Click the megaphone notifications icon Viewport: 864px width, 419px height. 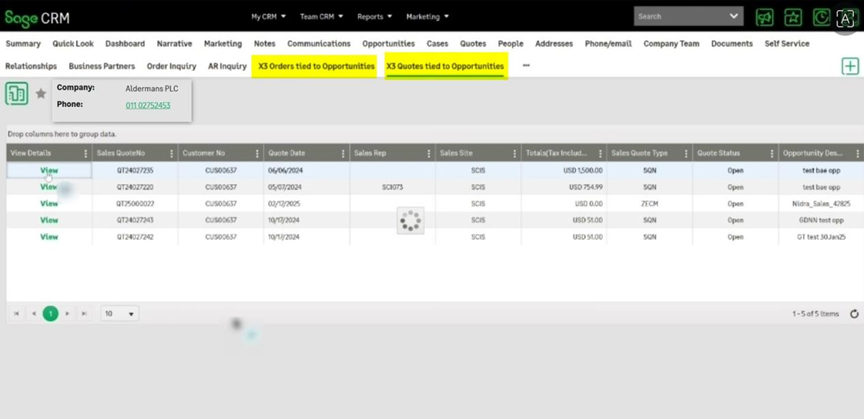[x=765, y=17]
